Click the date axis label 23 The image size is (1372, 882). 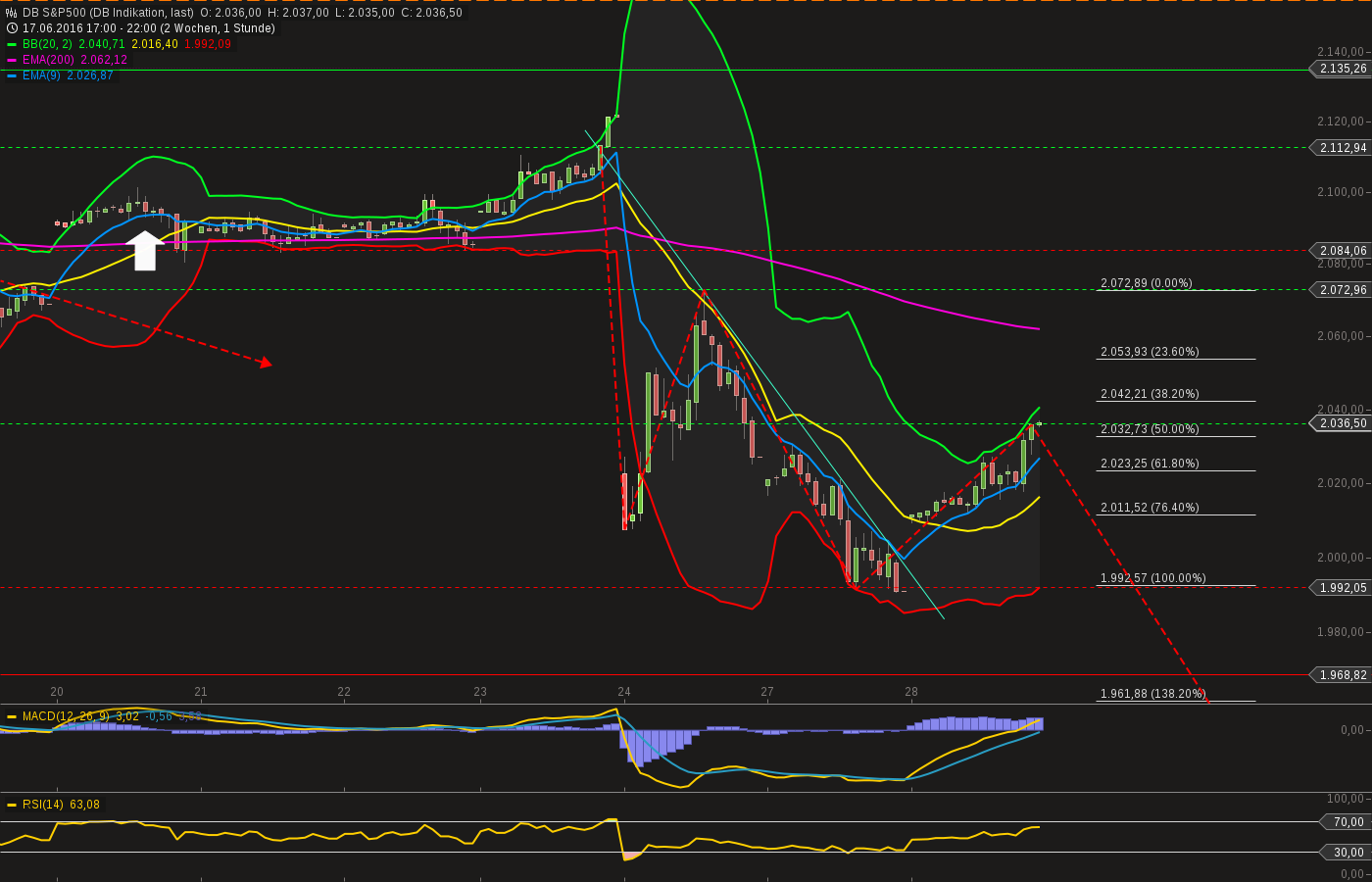tap(480, 692)
